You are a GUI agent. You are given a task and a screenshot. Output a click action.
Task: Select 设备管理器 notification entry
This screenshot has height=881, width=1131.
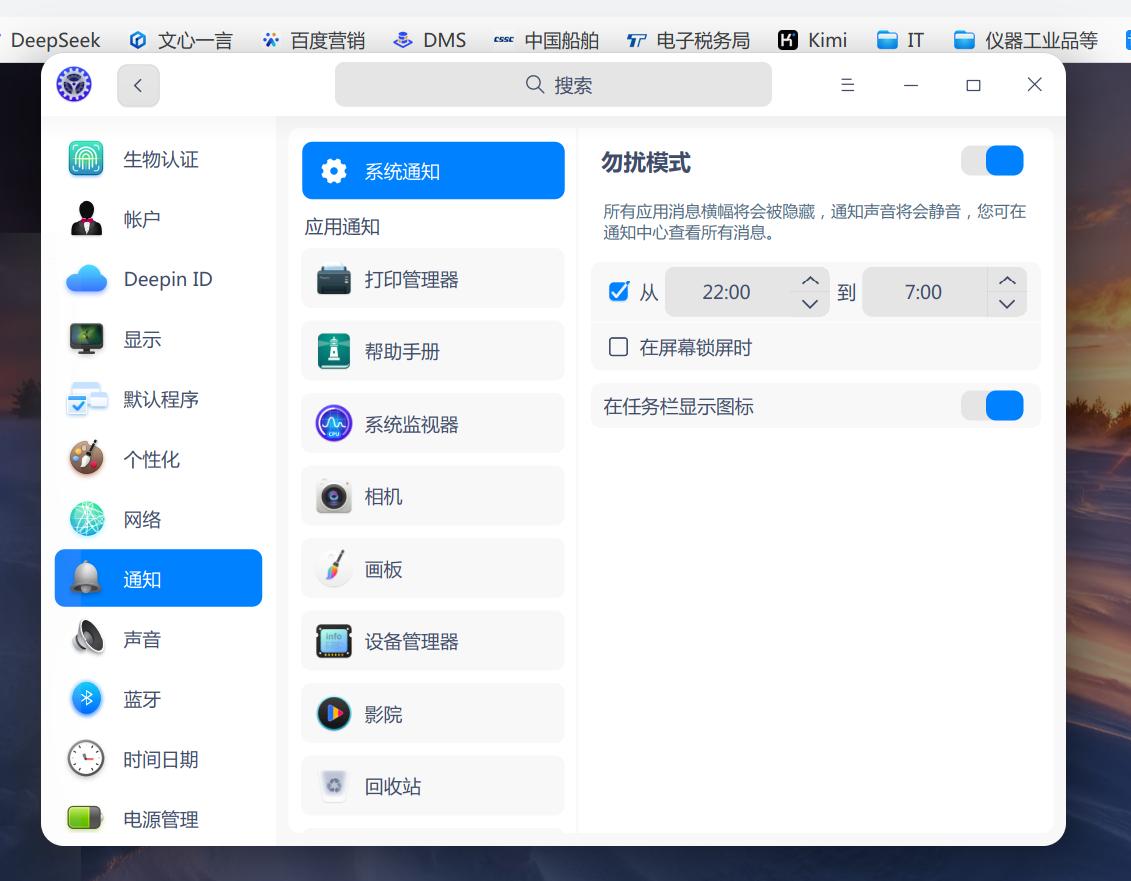click(x=433, y=641)
